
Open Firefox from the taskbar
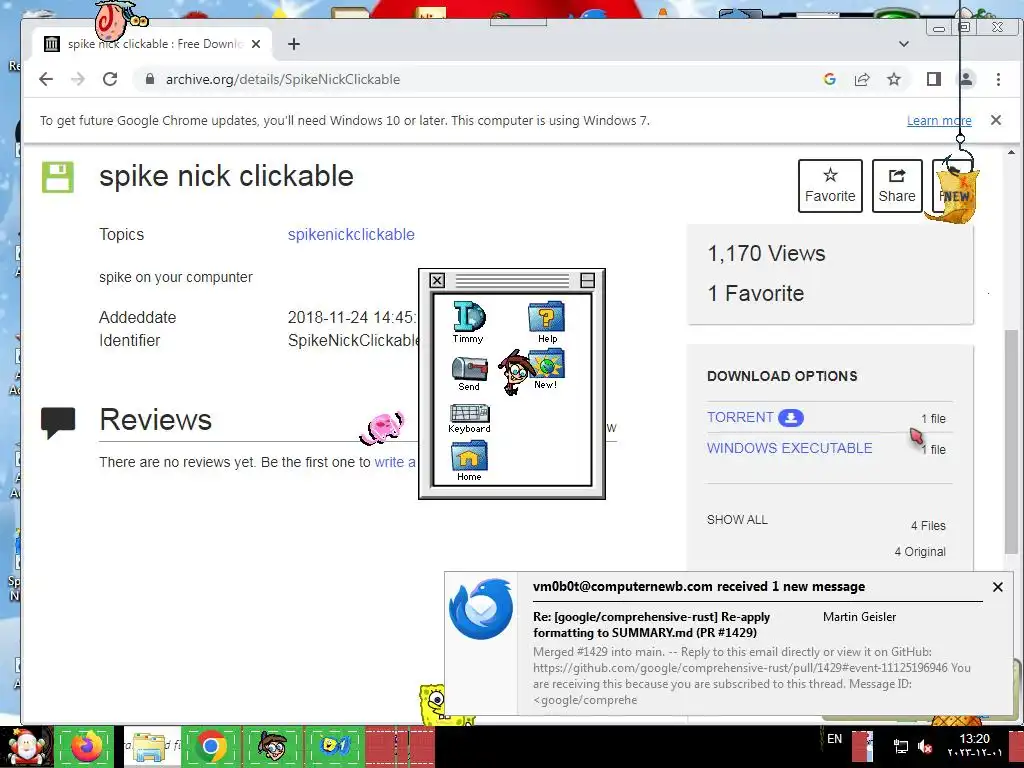pyautogui.click(x=86, y=746)
